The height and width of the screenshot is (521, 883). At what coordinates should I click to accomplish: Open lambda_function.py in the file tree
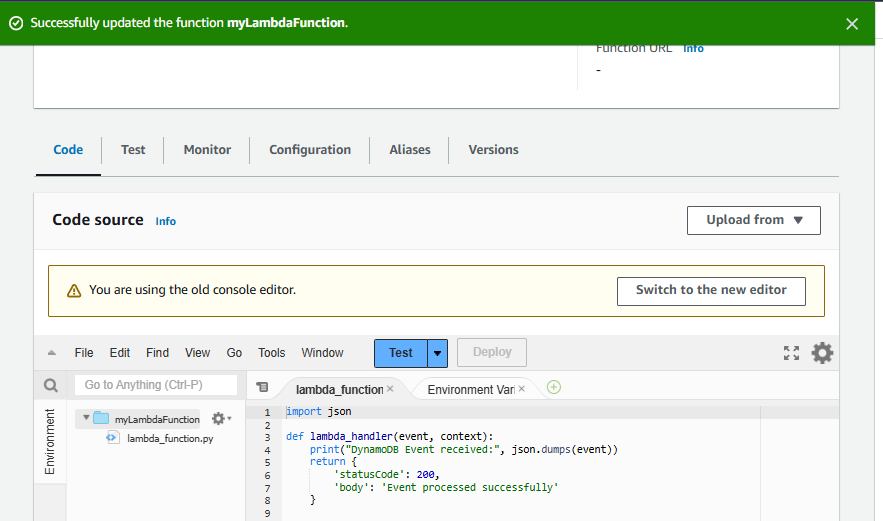pos(169,439)
